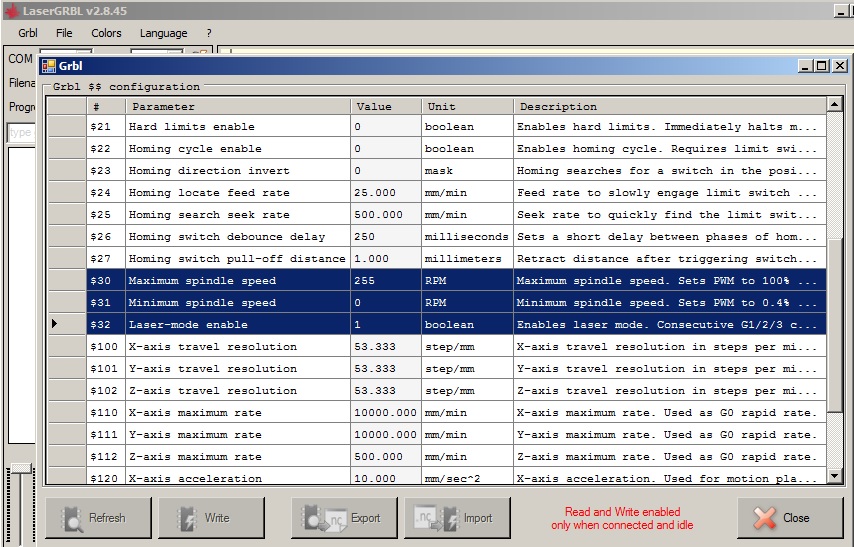Click the 'Homing switch pull-off distance' parameter cell
The height and width of the screenshot is (547, 854).
pyautogui.click(x=238, y=258)
